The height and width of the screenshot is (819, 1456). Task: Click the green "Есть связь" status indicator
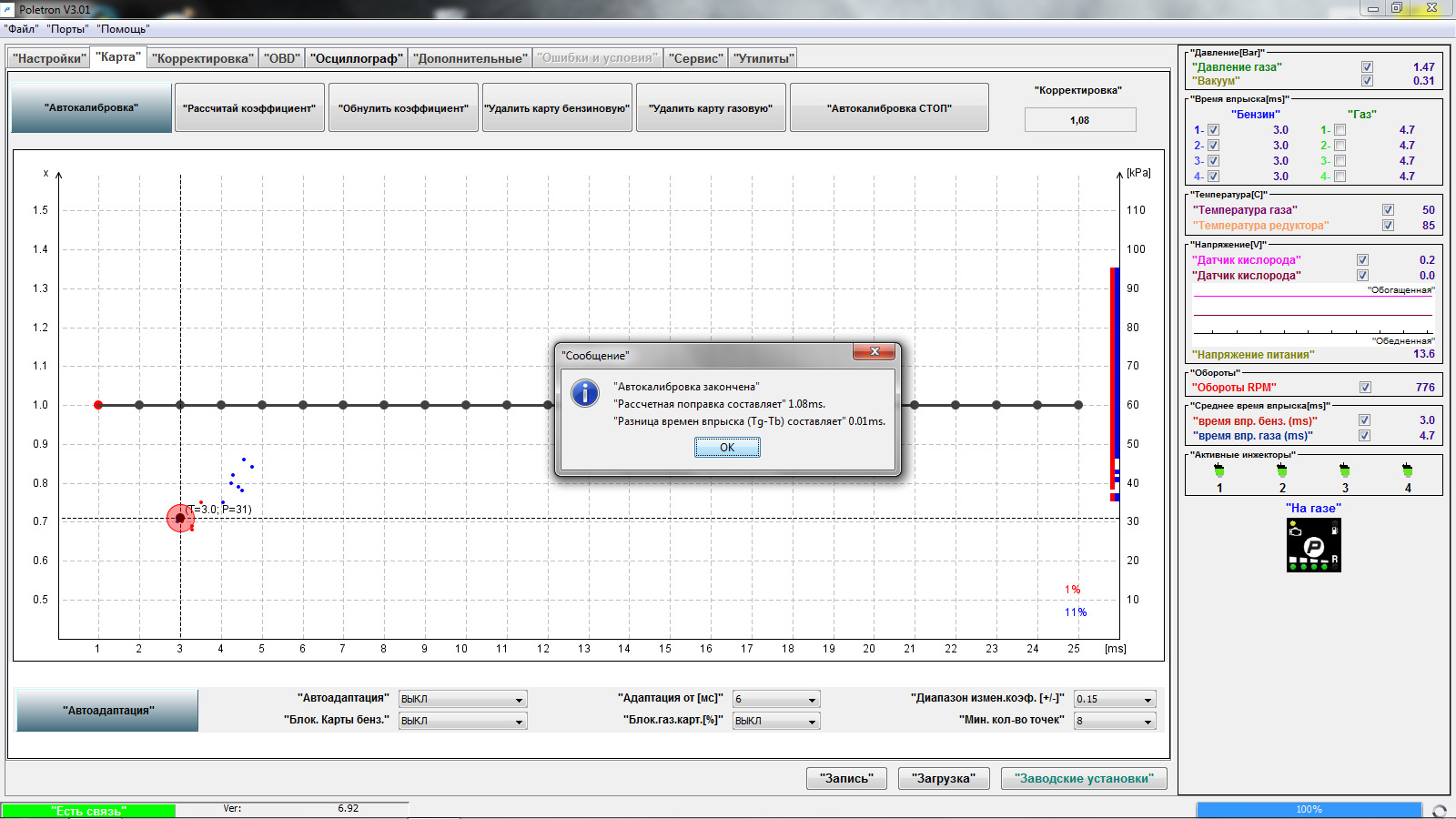click(x=88, y=811)
